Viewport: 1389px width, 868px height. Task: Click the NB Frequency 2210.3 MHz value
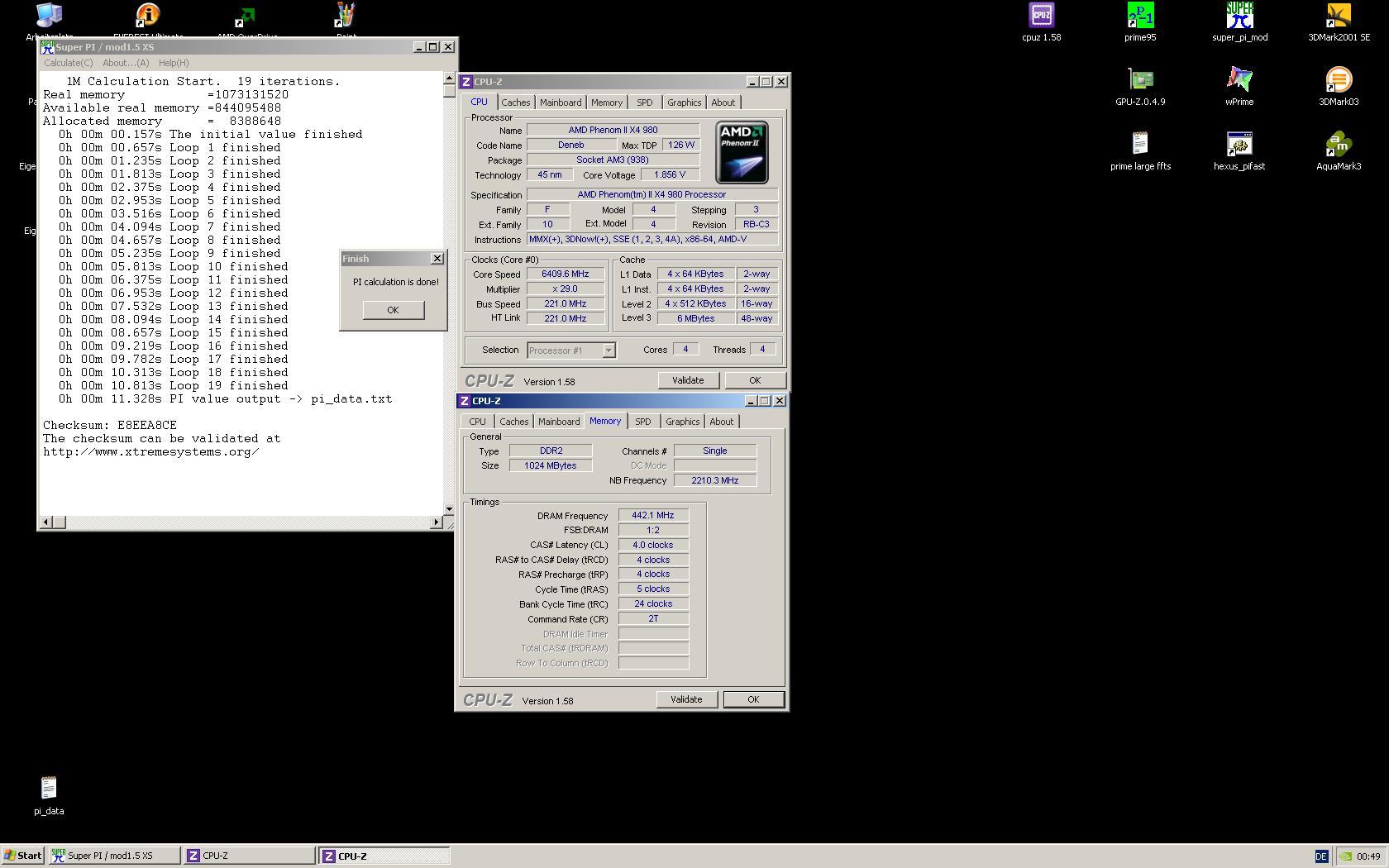(x=715, y=480)
